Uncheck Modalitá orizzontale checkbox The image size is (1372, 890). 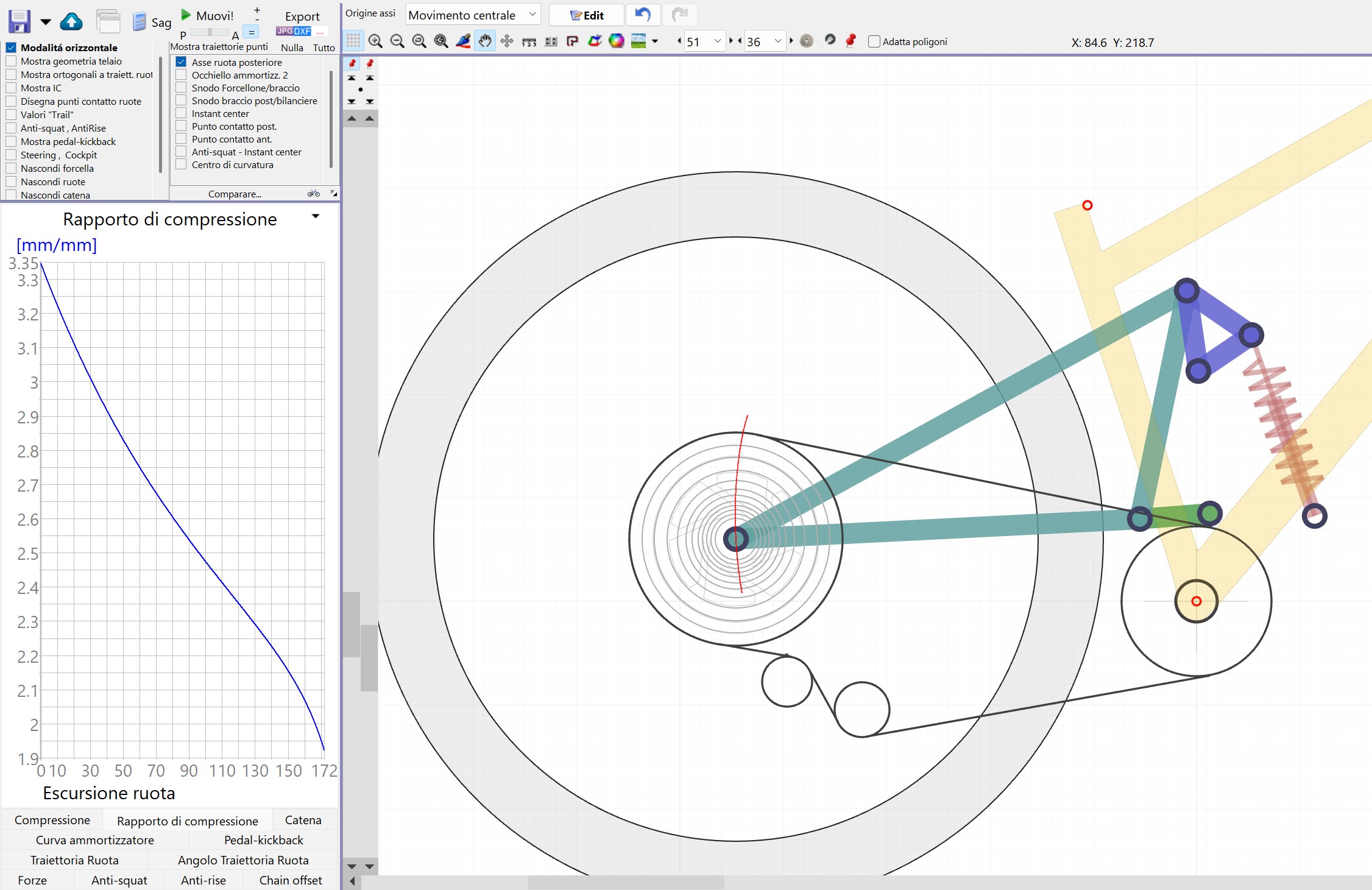point(11,47)
